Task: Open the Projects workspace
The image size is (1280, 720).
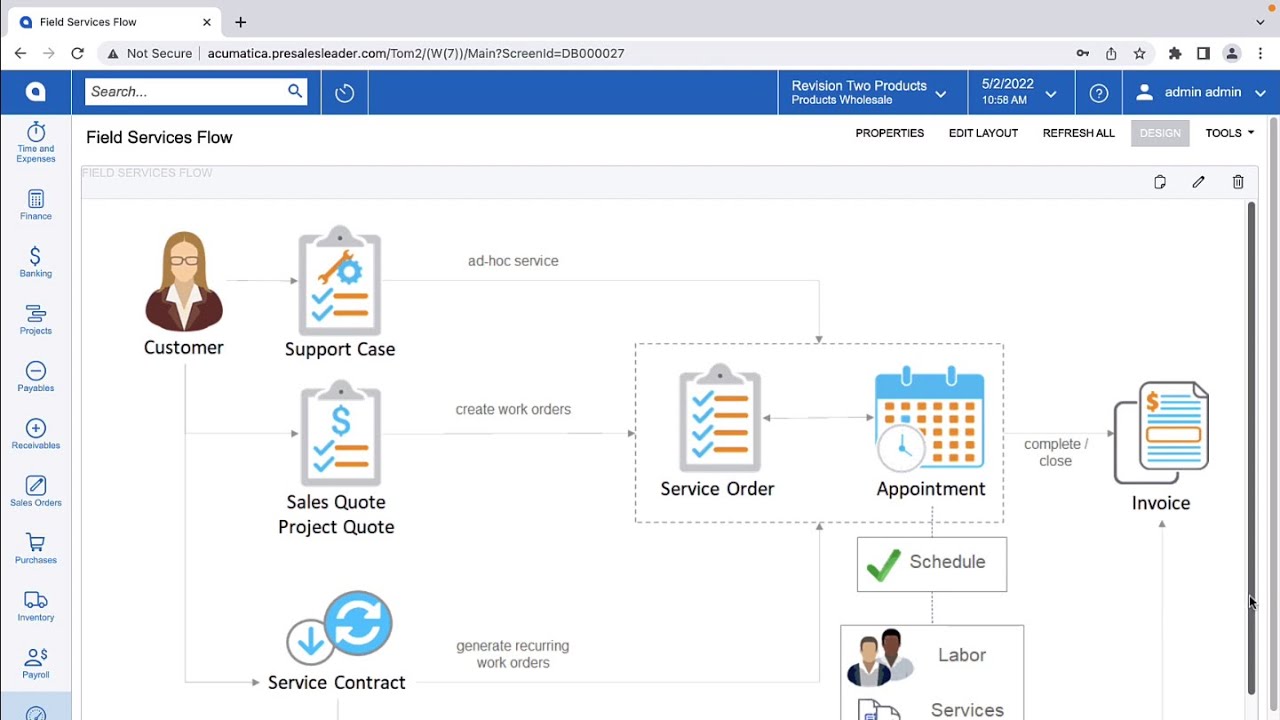Action: coord(35,319)
